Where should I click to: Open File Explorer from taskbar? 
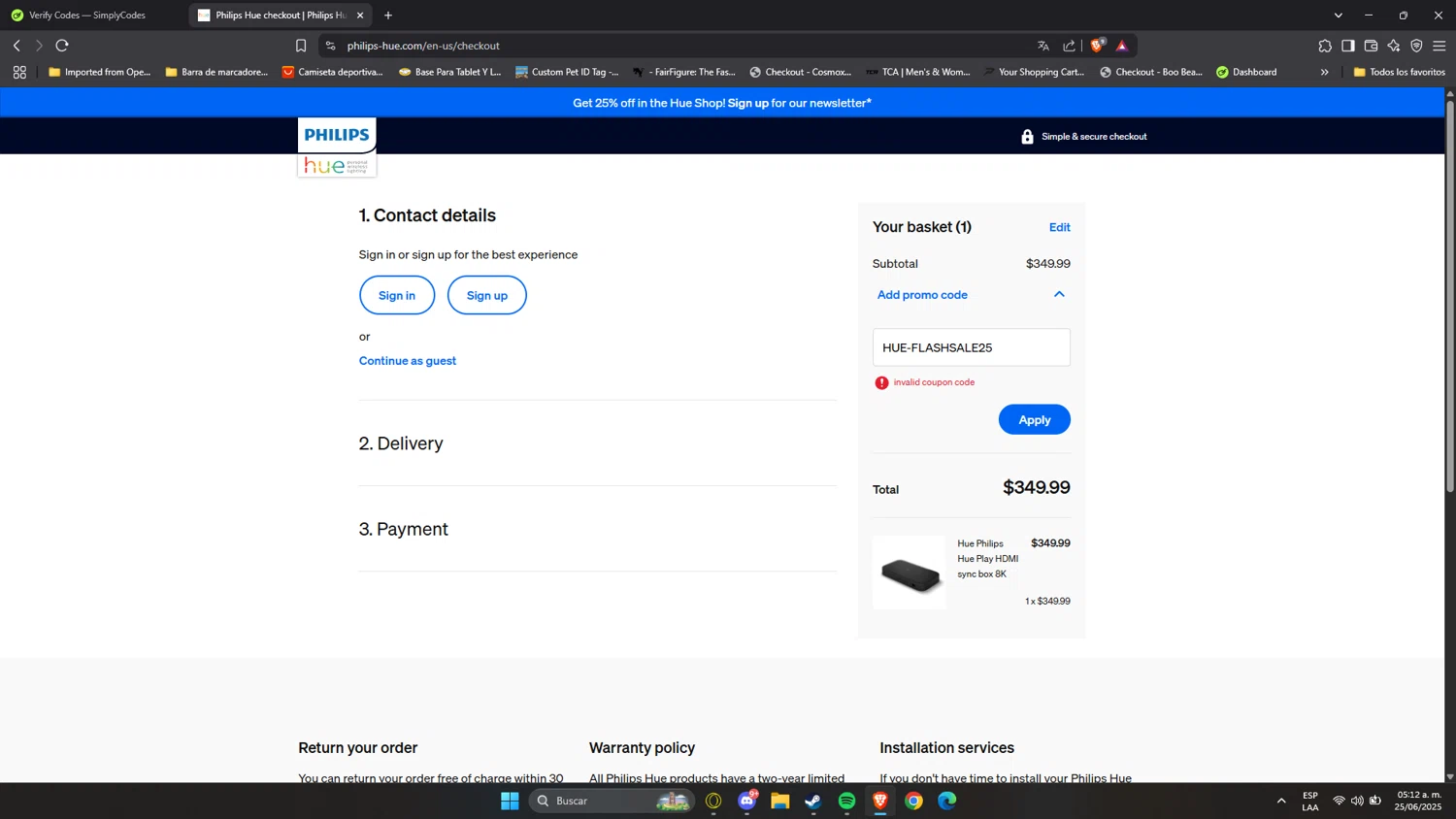[x=780, y=801]
